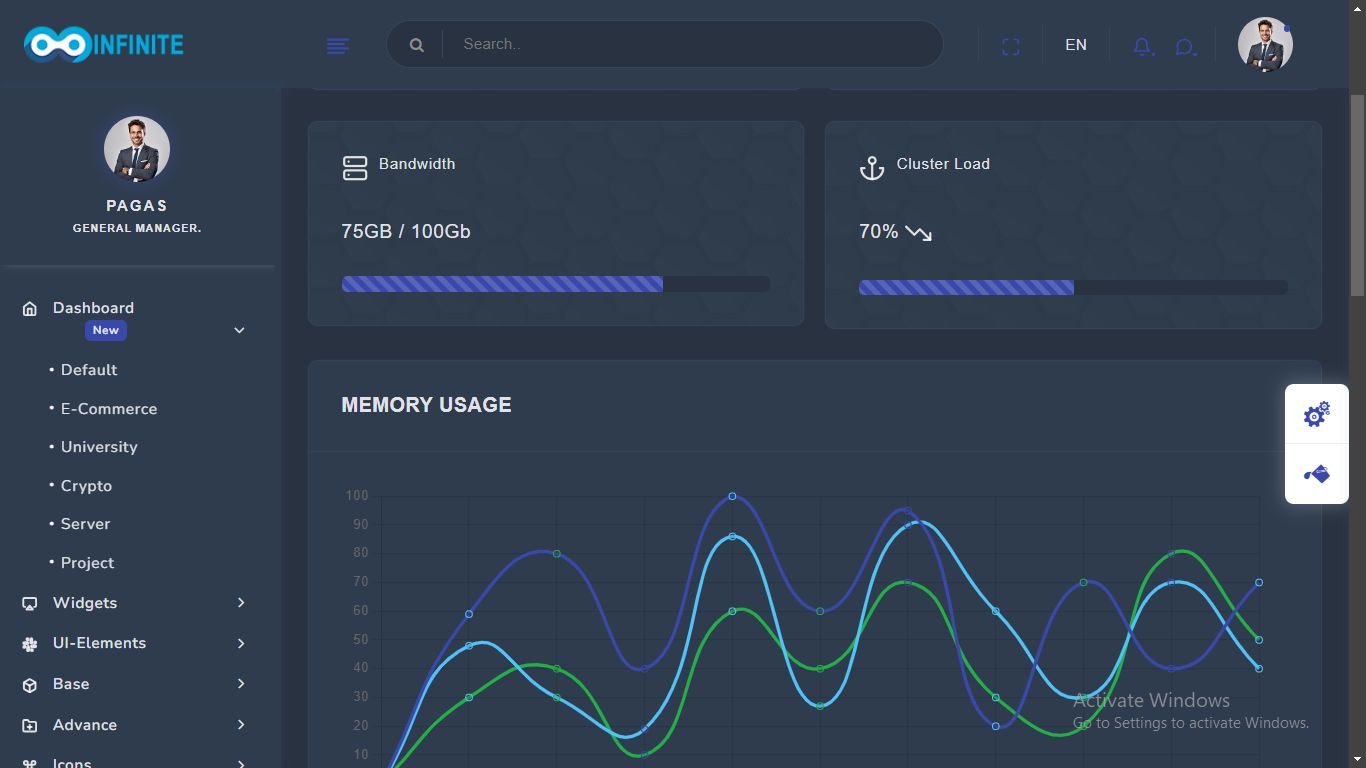Image resolution: width=1366 pixels, height=768 pixels.
Task: Click the 70% cluster value
Action: (x=879, y=231)
